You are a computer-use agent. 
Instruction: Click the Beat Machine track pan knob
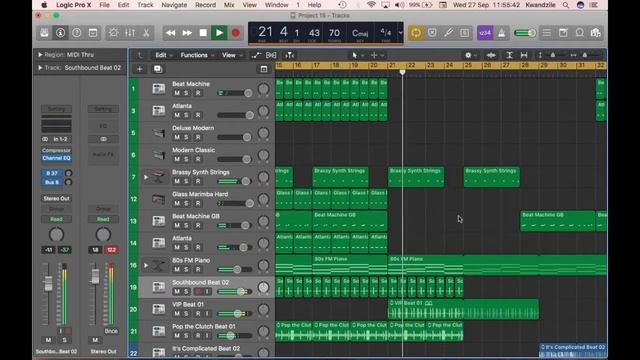264,89
